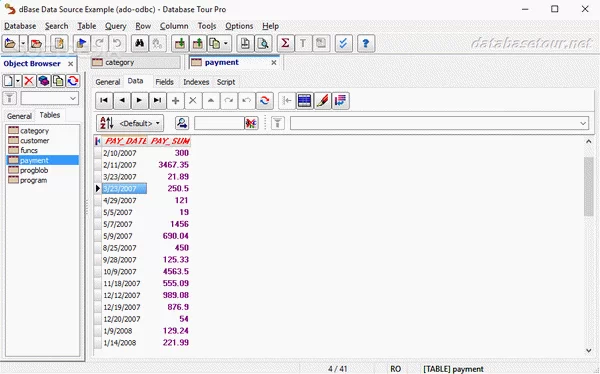600x374 pixels.
Task: Open the Tools menu
Action: 207,26
